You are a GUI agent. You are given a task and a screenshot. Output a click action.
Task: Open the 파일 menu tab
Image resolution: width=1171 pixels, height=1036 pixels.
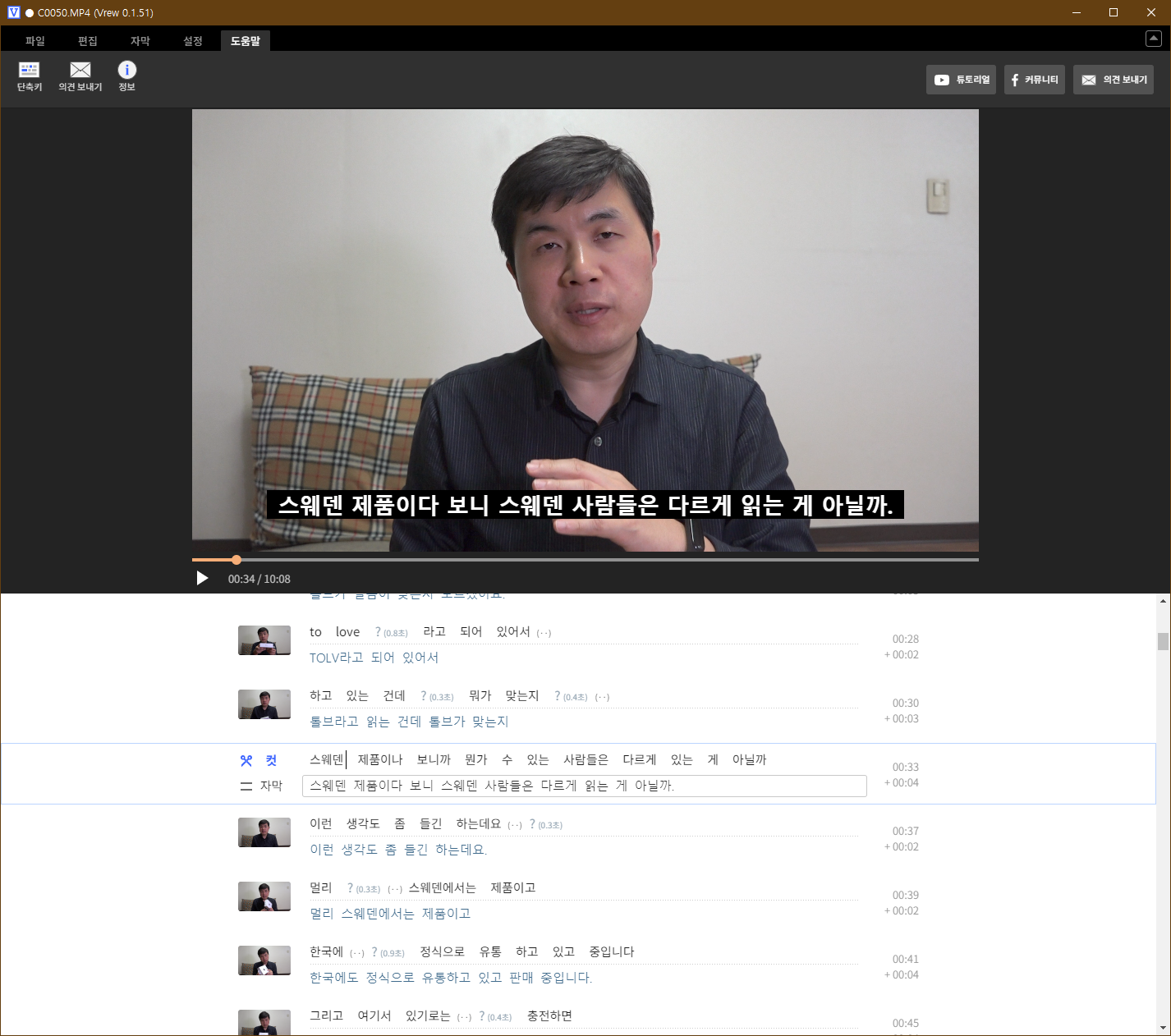coord(35,40)
